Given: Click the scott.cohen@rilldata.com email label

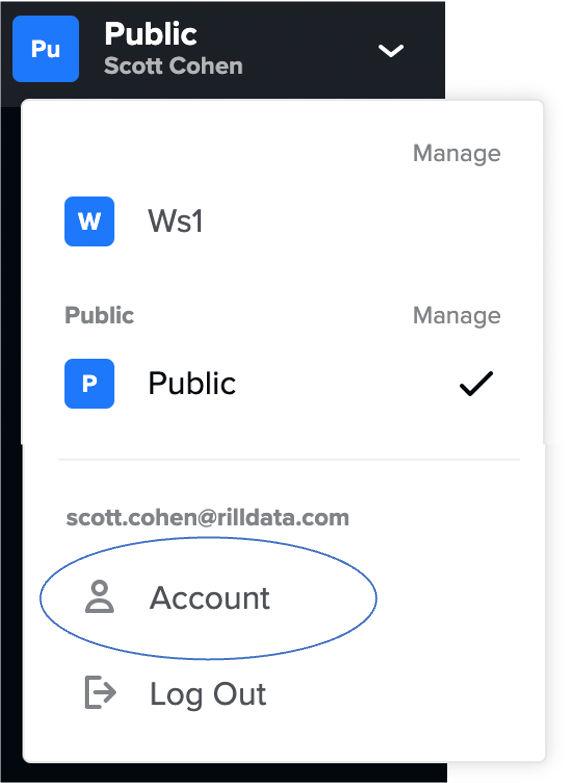Looking at the screenshot, I should [x=208, y=517].
